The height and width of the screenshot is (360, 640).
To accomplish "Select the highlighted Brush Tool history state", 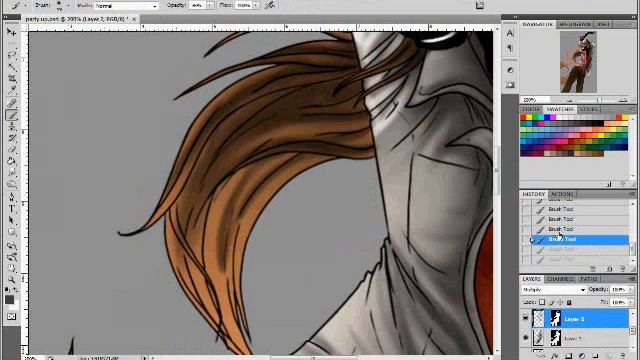I will click(580, 240).
